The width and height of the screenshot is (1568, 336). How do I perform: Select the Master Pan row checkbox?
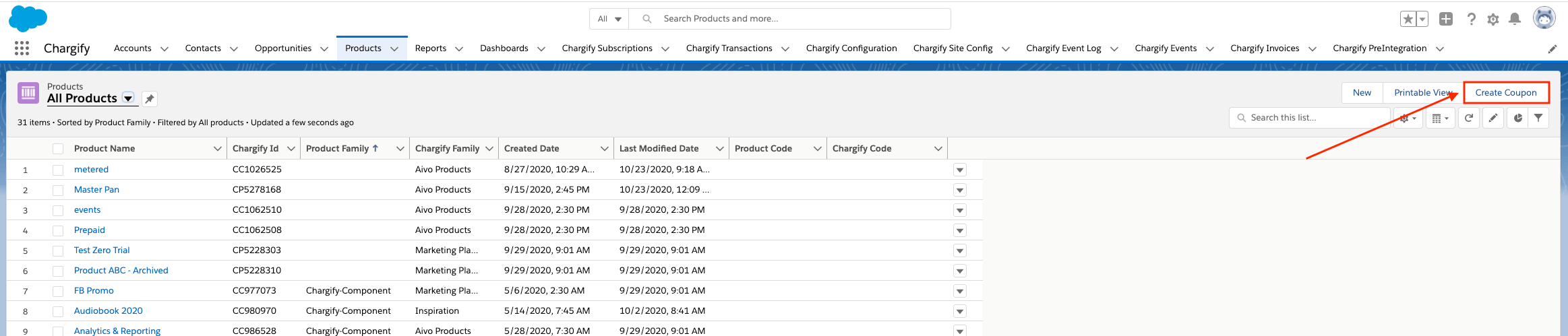tap(58, 190)
